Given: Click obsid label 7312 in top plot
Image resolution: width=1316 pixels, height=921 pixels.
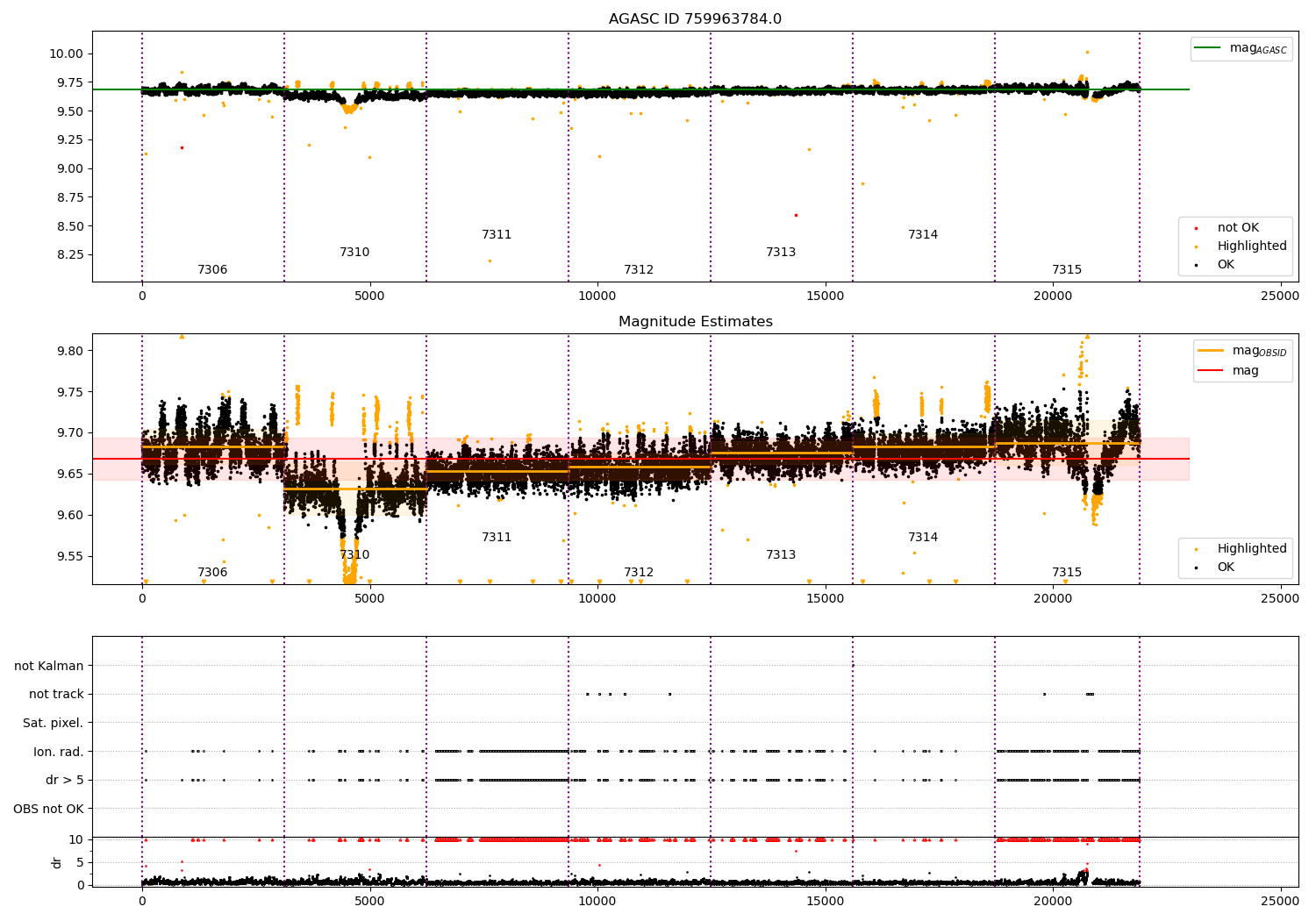Looking at the screenshot, I should (639, 269).
